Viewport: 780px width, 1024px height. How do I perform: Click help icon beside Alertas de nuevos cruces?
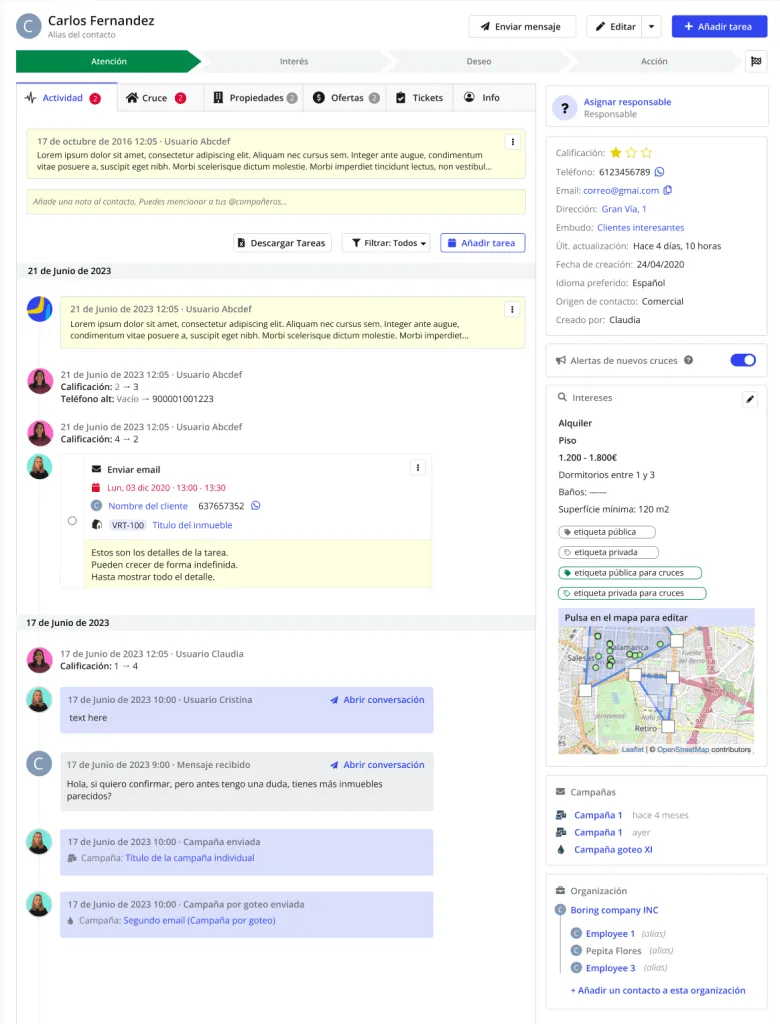(689, 360)
